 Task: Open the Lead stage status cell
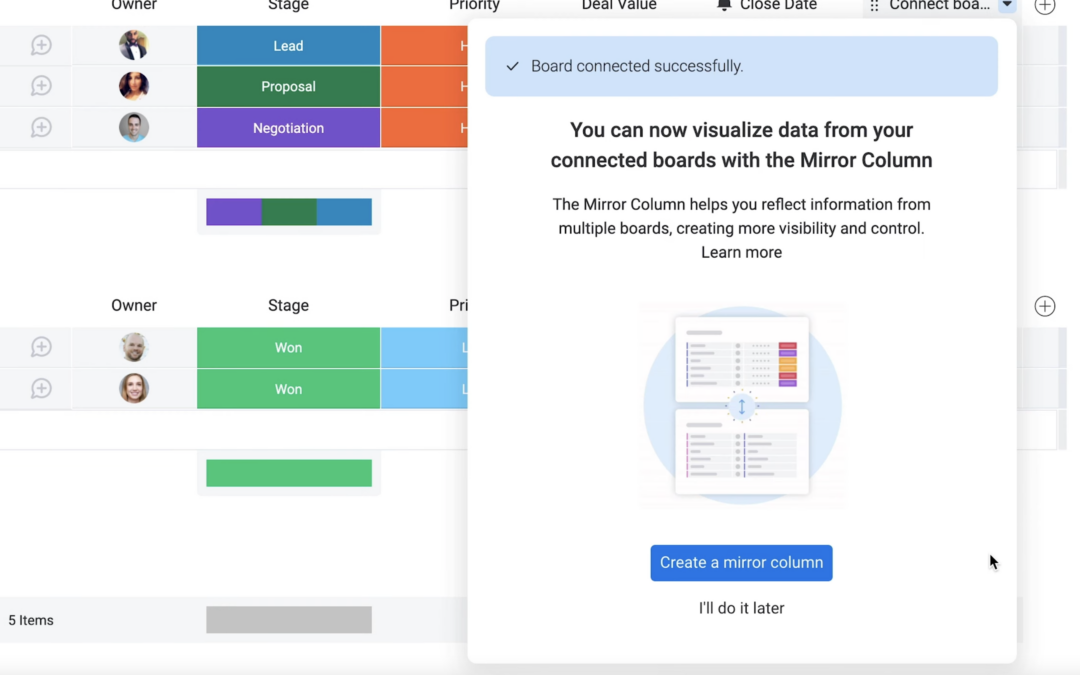(288, 46)
